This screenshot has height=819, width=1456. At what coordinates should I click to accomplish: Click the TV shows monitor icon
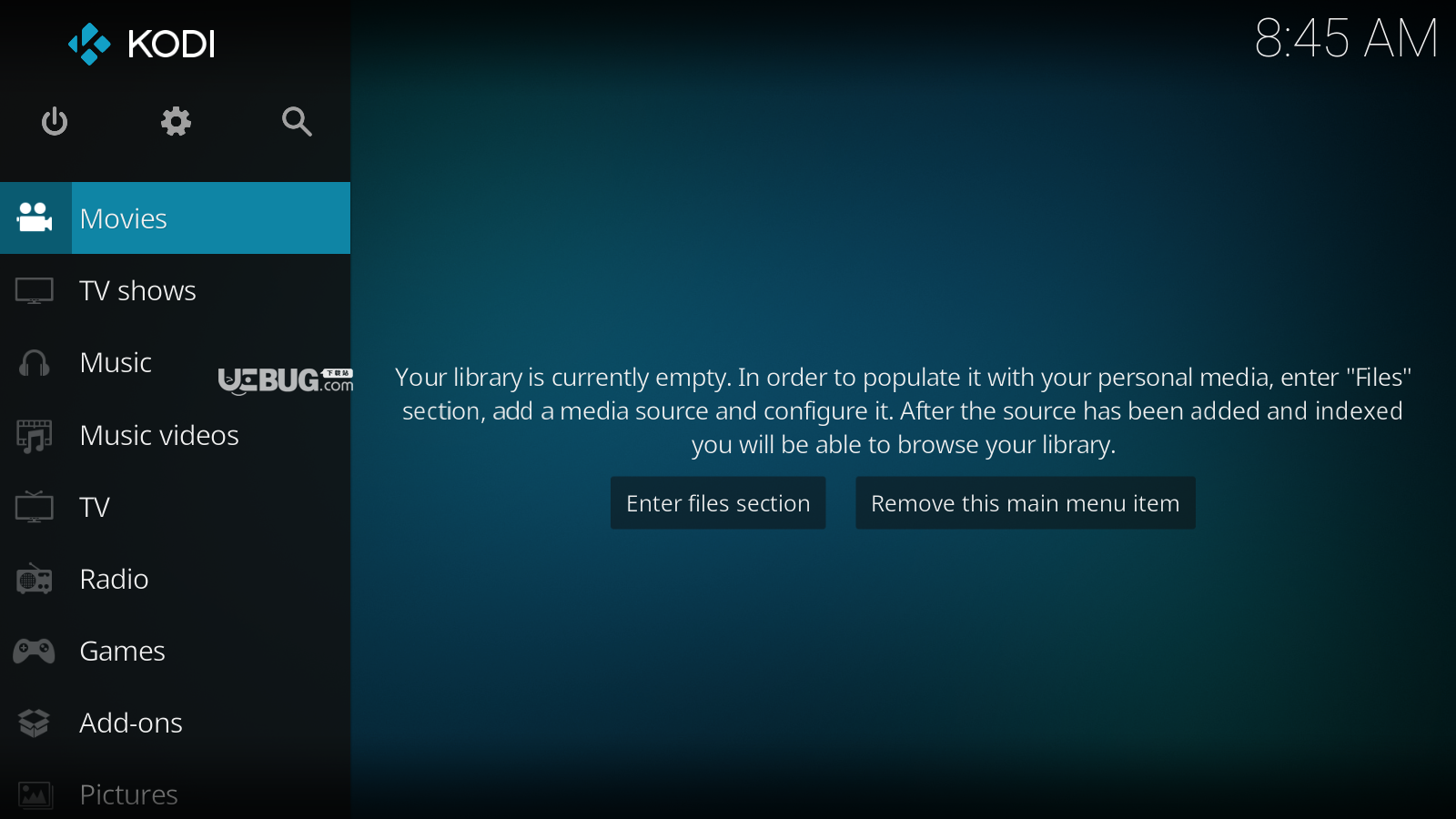[x=35, y=291]
